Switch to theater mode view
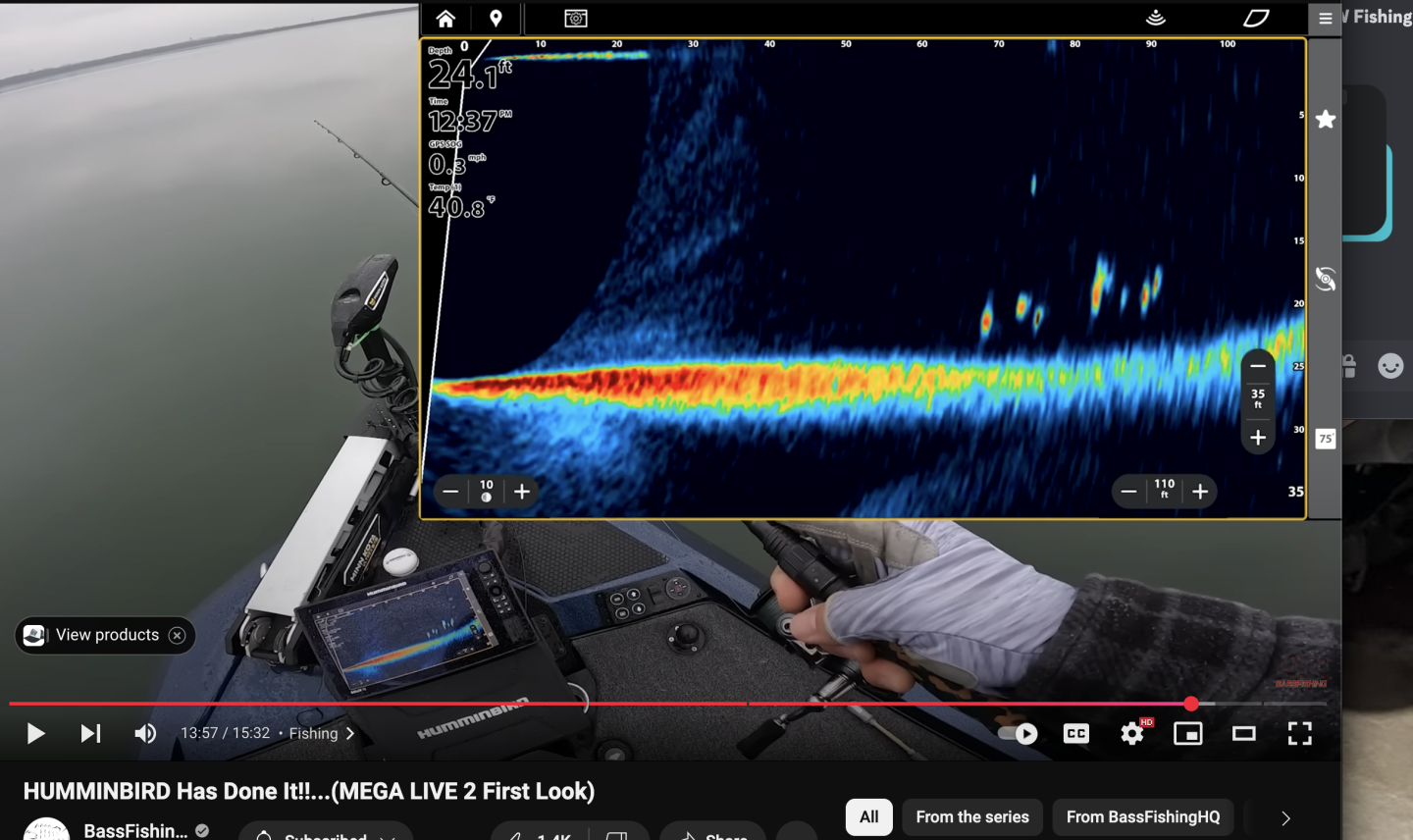The width and height of the screenshot is (1413, 840). (1244, 734)
